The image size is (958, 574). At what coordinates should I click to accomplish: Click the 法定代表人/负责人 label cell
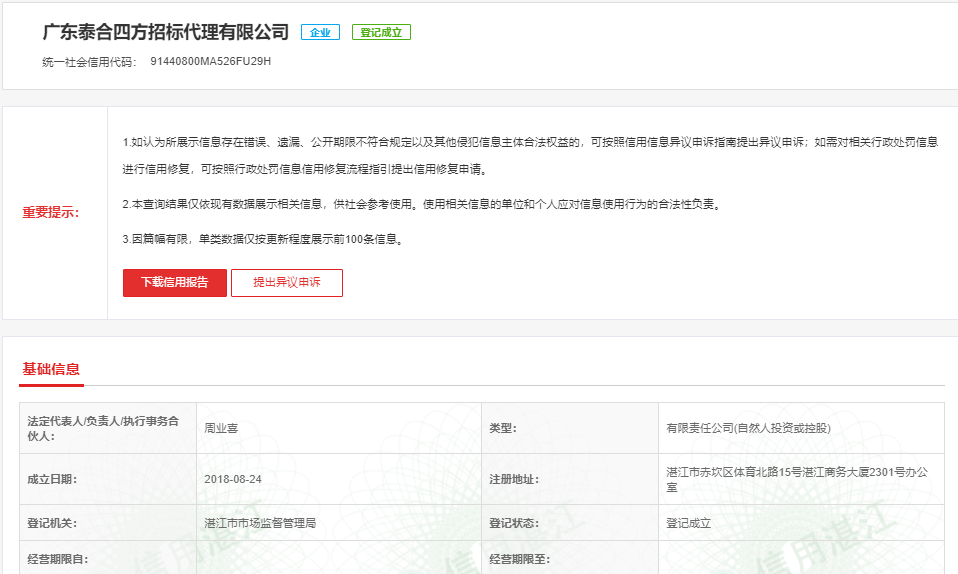coord(108,428)
